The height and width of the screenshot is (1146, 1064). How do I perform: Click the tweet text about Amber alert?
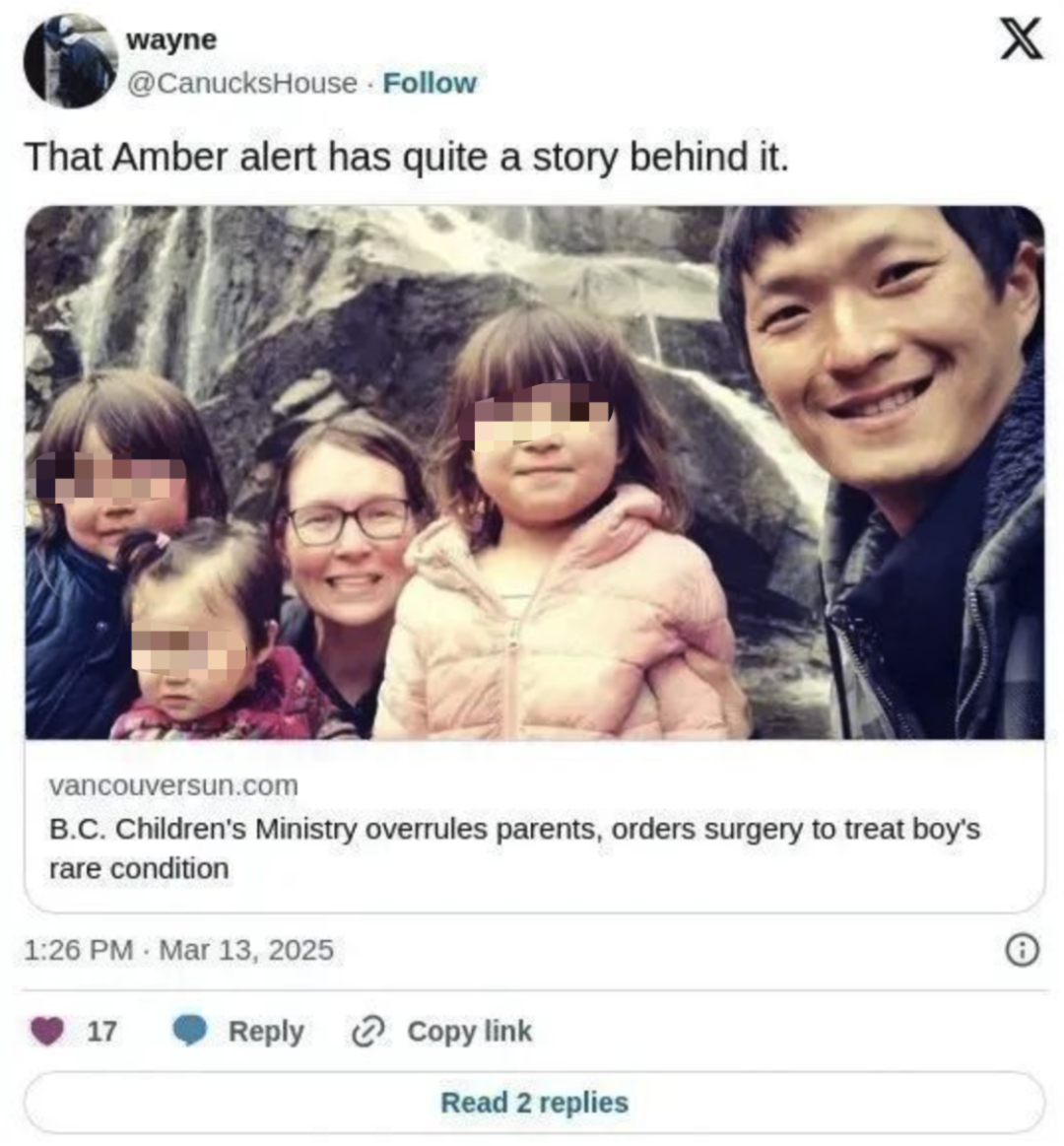[407, 157]
